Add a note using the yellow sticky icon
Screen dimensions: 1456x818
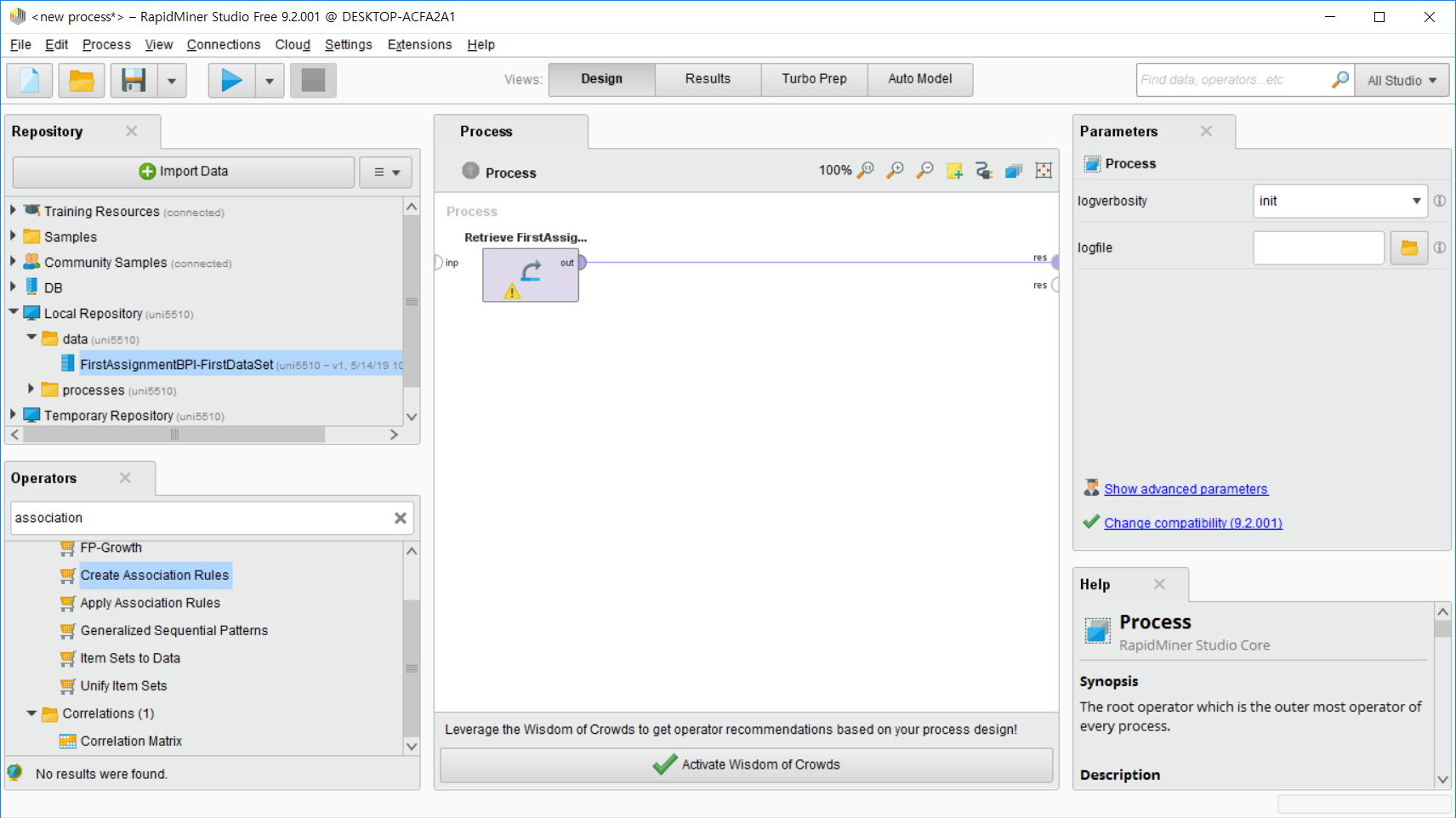954,171
